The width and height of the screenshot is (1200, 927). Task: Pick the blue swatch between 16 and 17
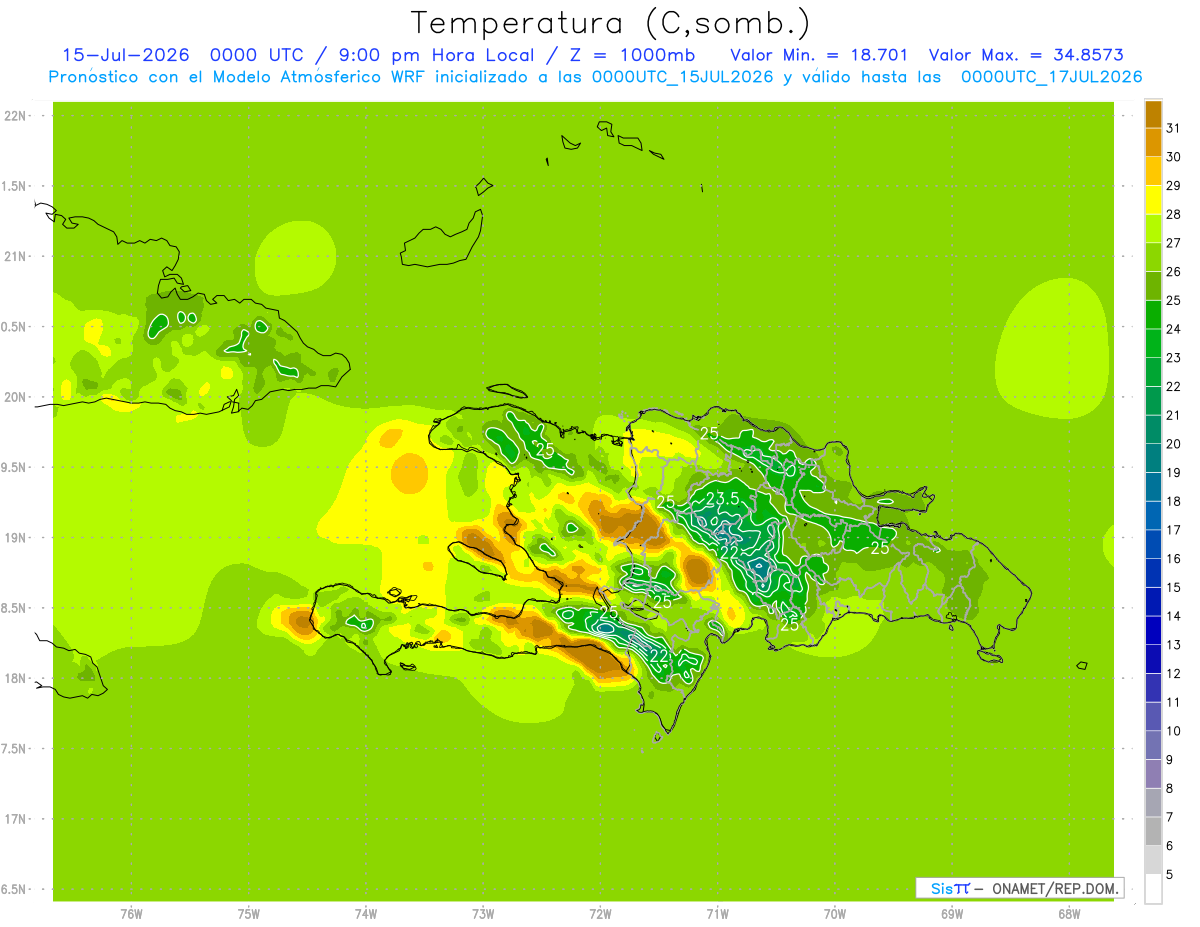tap(1153, 544)
